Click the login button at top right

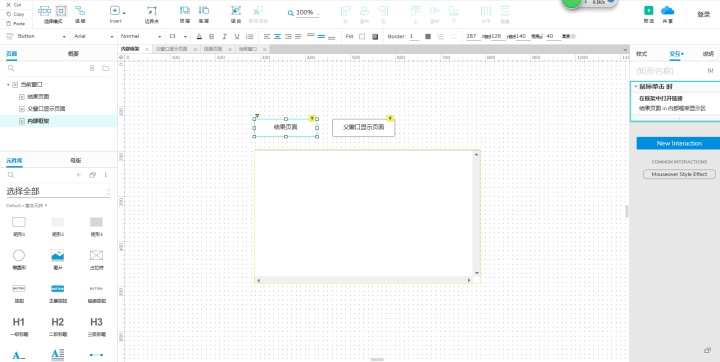pyautogui.click(x=703, y=15)
